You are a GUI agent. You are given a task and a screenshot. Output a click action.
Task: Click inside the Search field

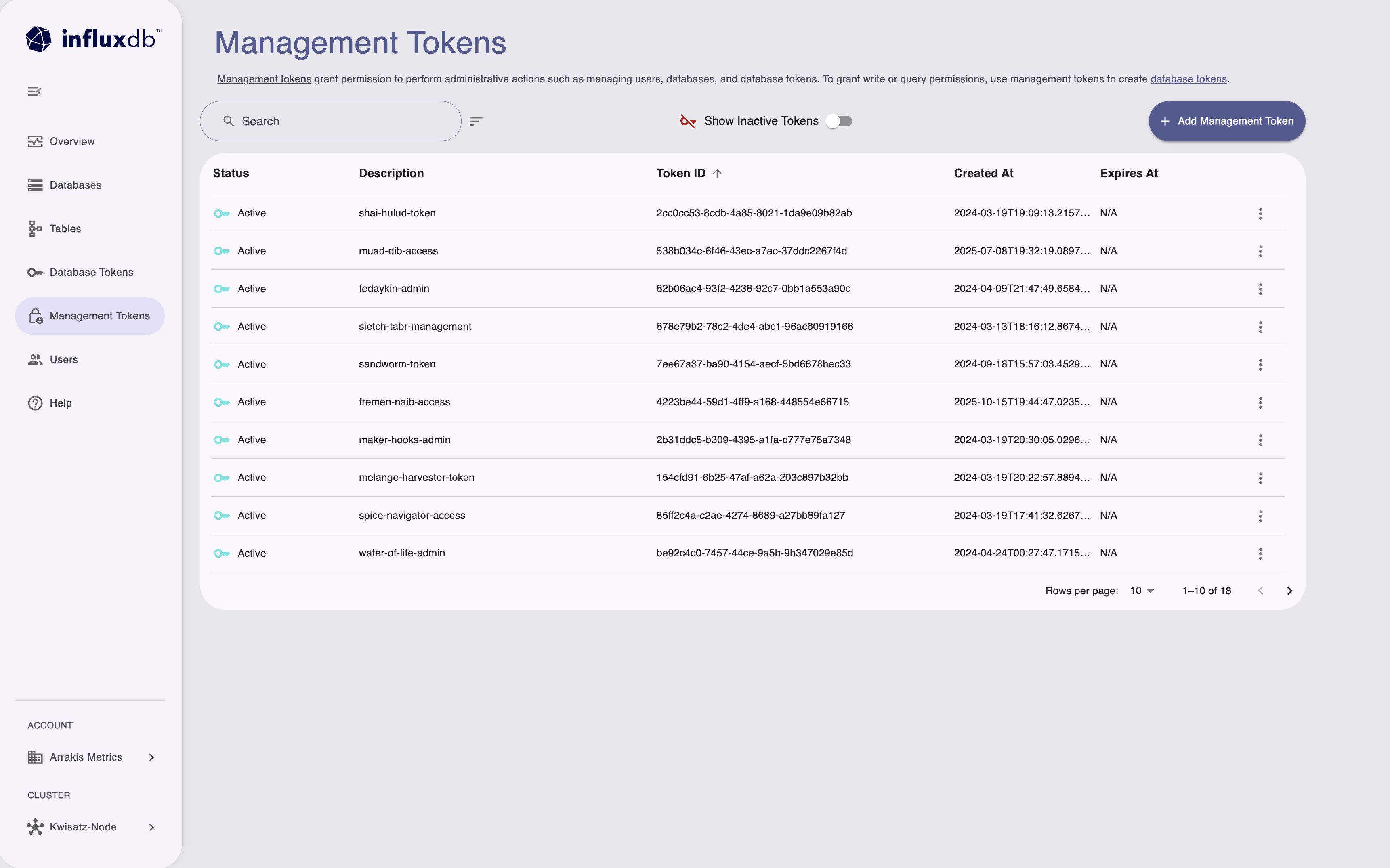pos(330,121)
